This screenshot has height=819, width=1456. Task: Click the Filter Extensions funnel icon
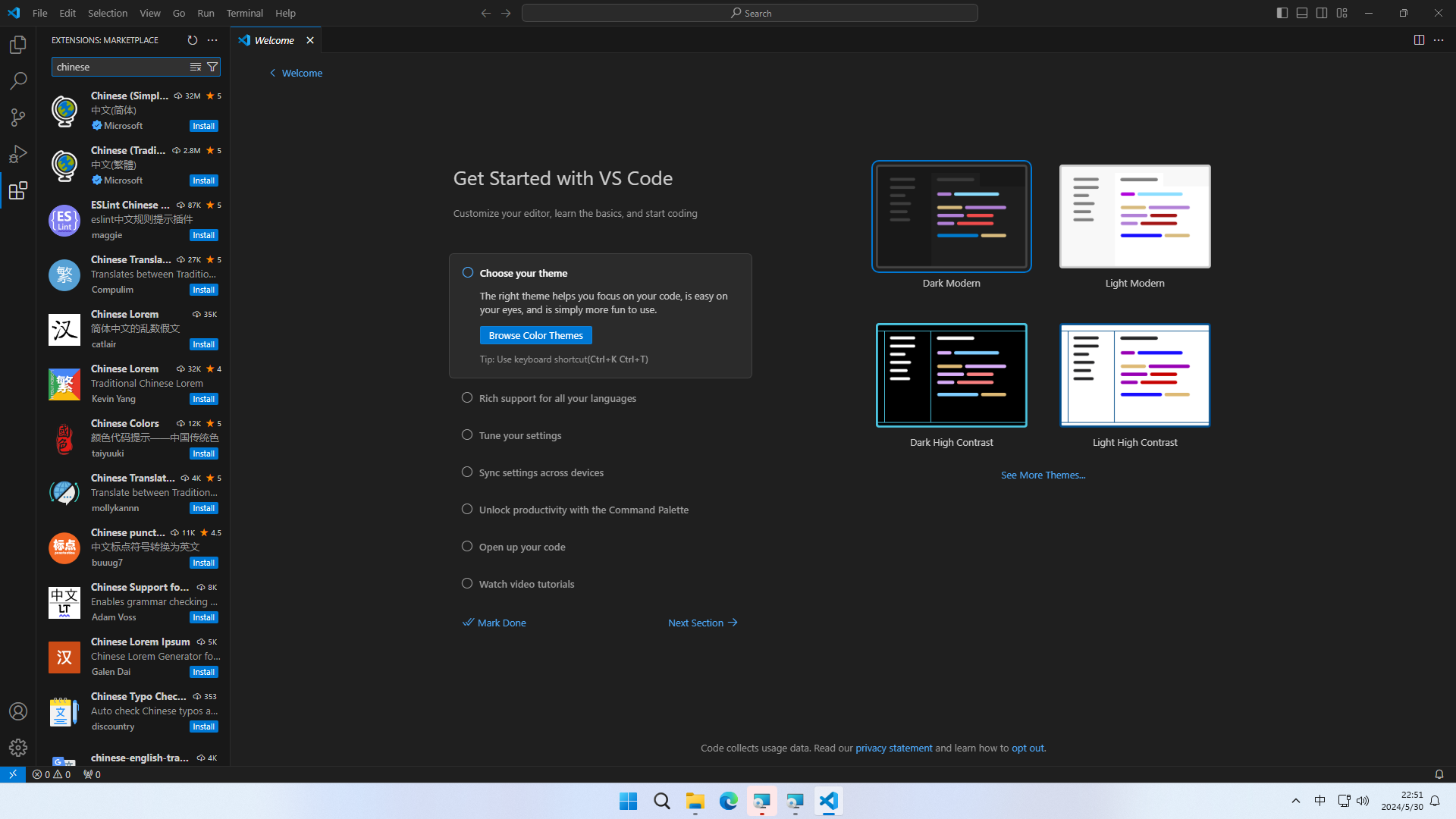coord(212,67)
